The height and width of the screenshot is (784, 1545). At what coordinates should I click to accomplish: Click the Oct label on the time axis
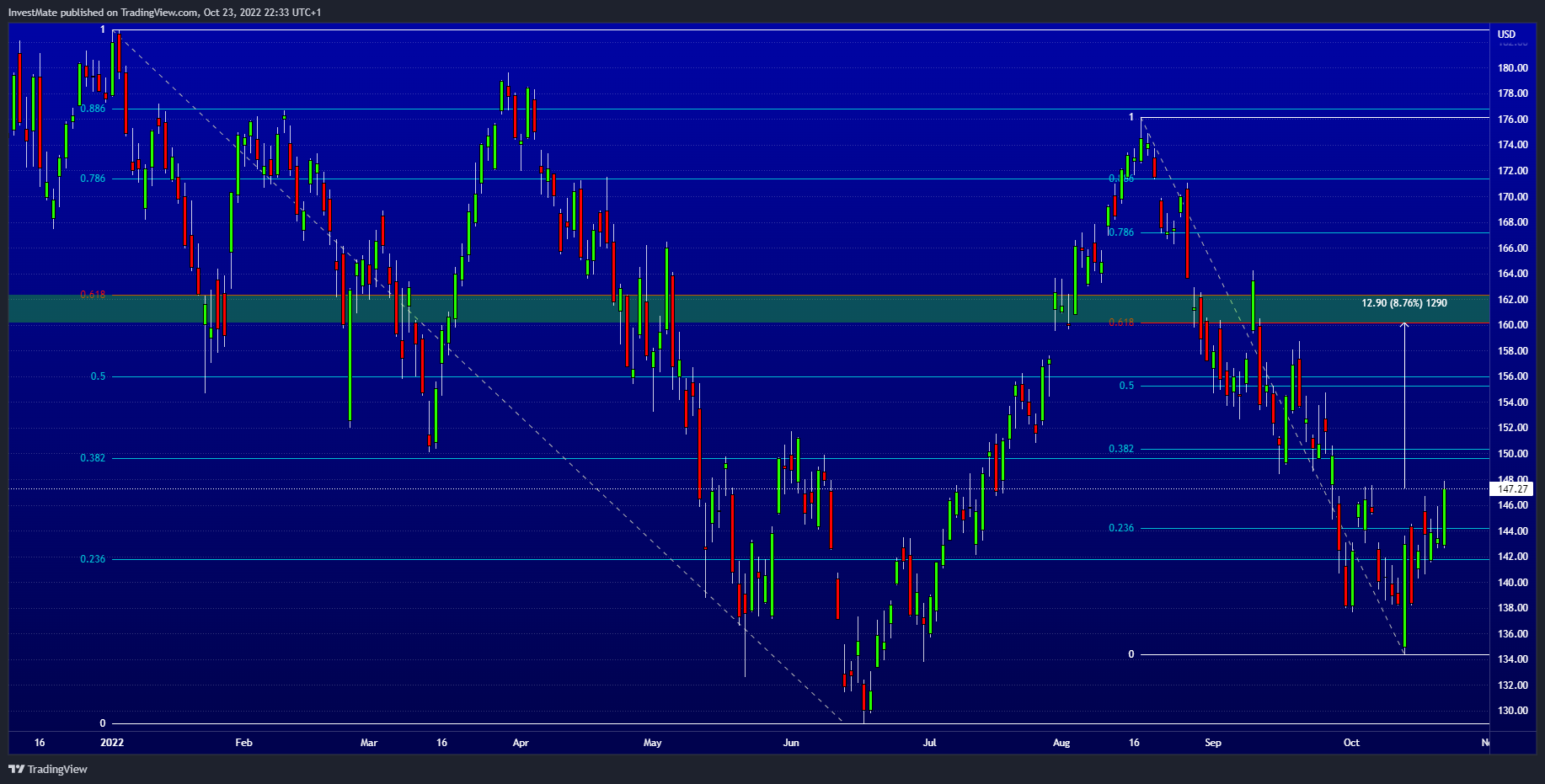[1351, 743]
